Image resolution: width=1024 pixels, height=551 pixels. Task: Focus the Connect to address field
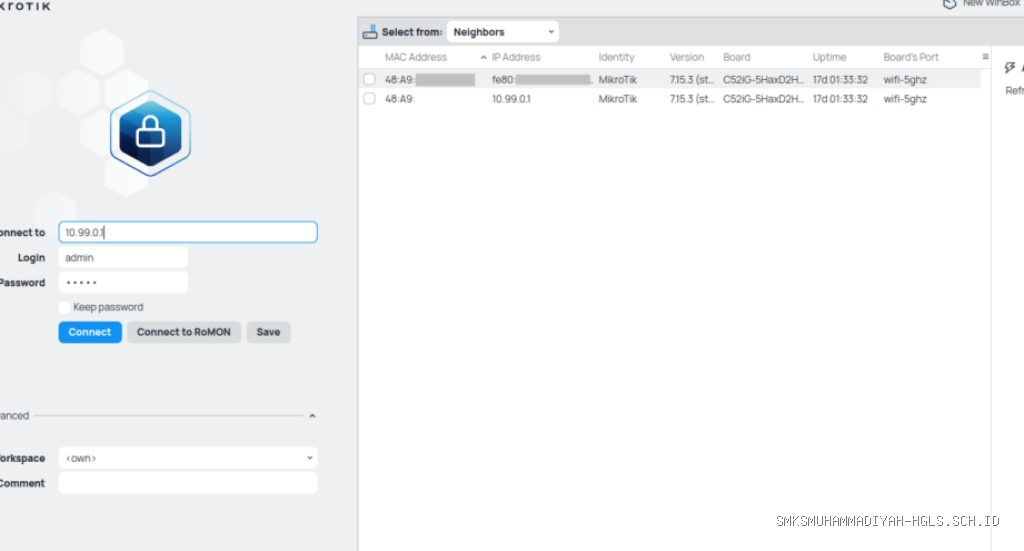point(188,232)
